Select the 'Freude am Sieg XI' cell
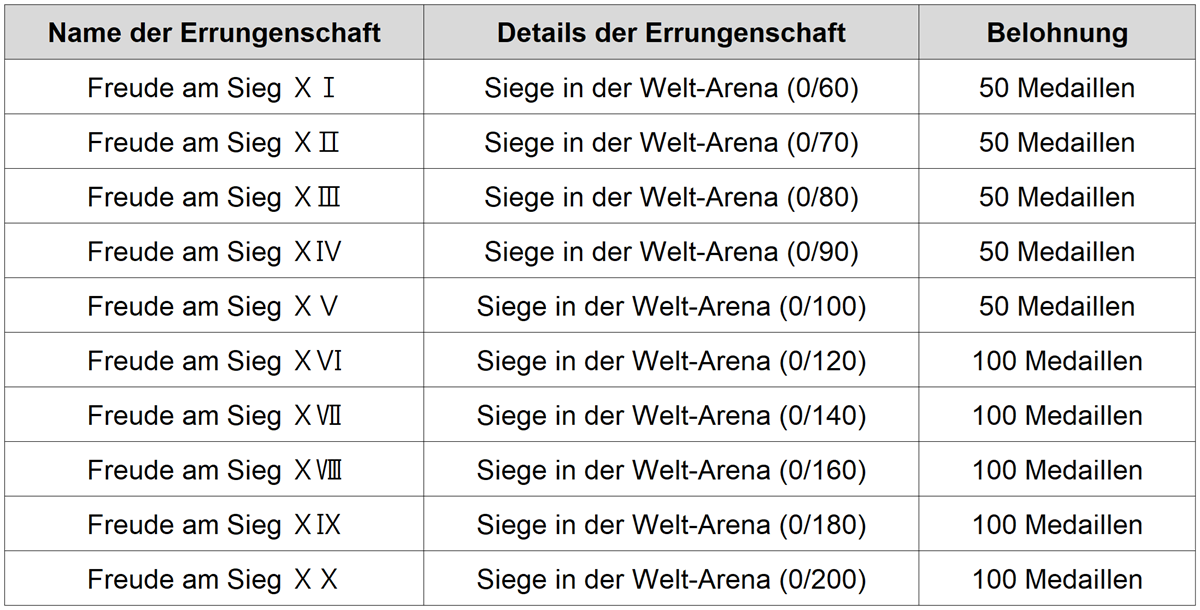Viewport: 1200px width, 610px height. pos(214,88)
